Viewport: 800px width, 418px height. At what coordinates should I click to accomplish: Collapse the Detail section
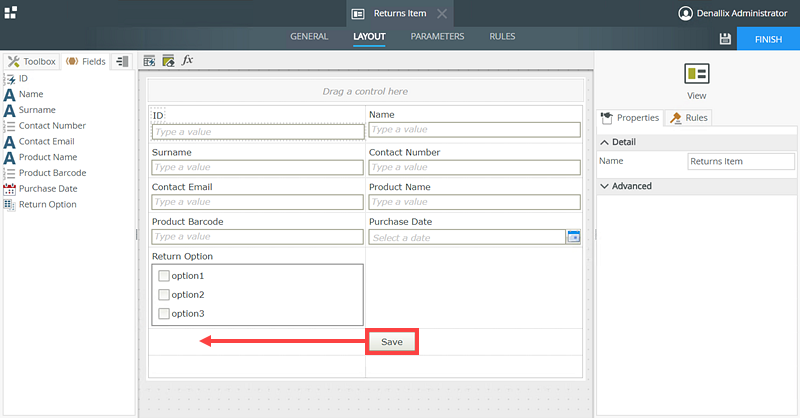tap(605, 142)
